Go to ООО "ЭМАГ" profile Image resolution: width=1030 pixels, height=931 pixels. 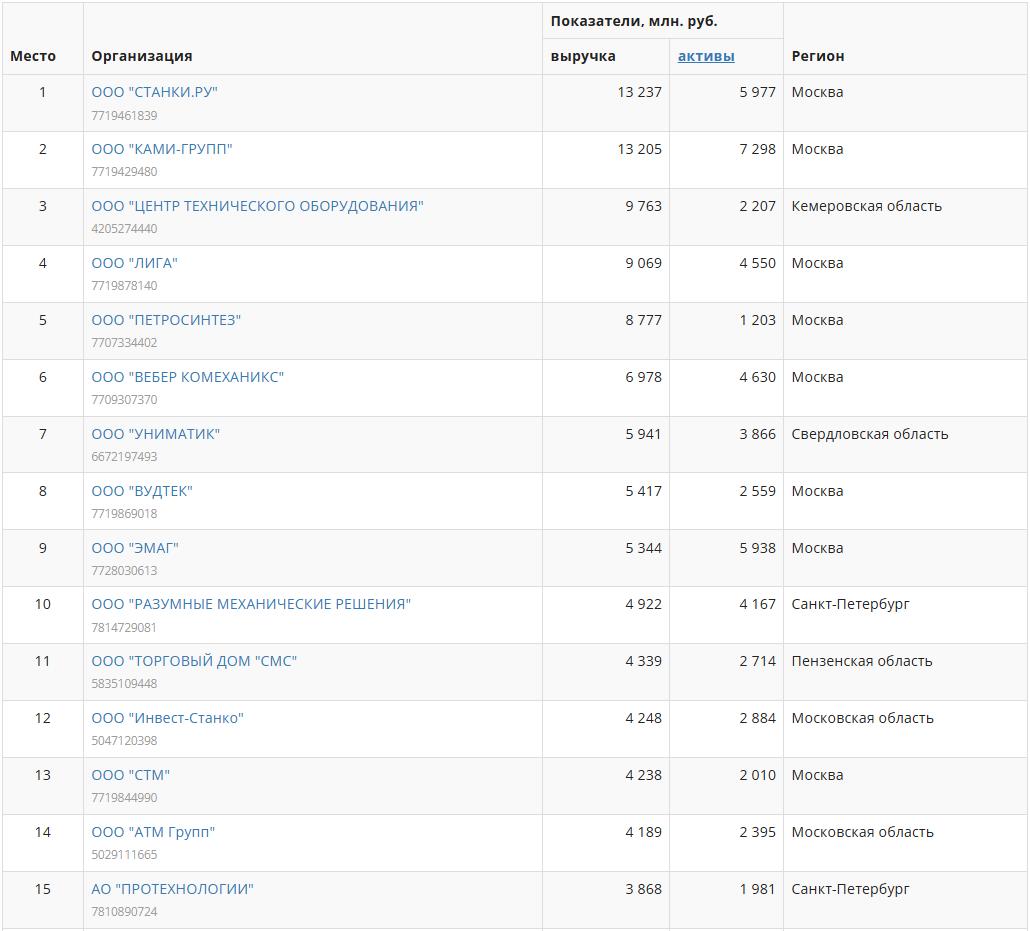coord(134,548)
